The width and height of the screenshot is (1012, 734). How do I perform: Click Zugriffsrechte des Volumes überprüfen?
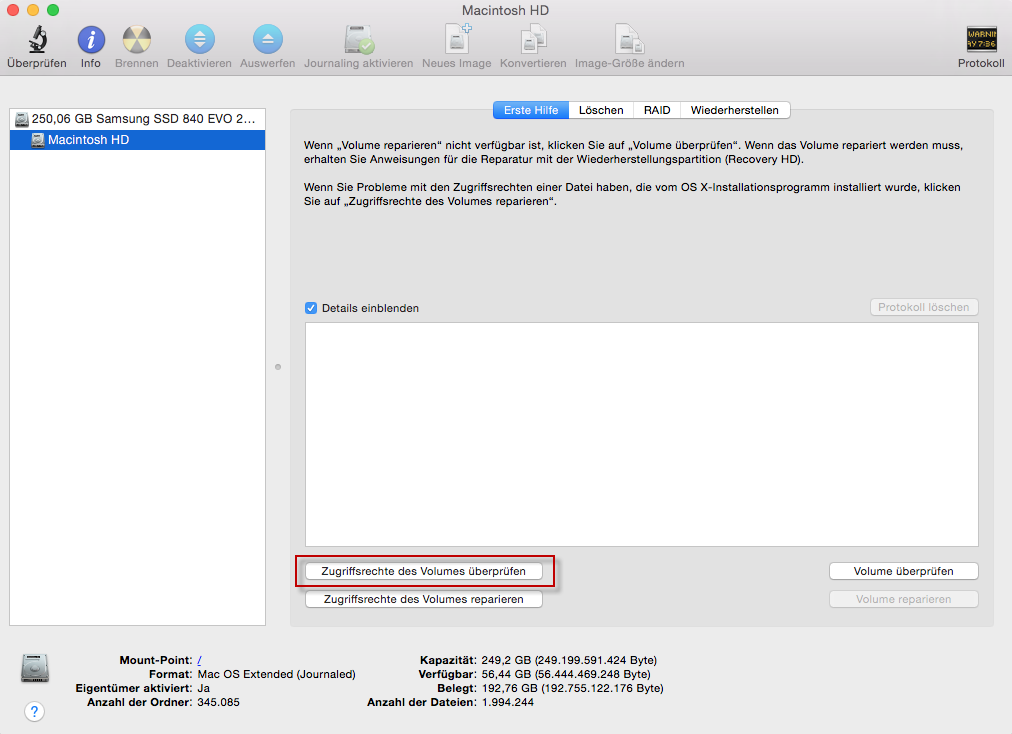pyautogui.click(x=423, y=571)
